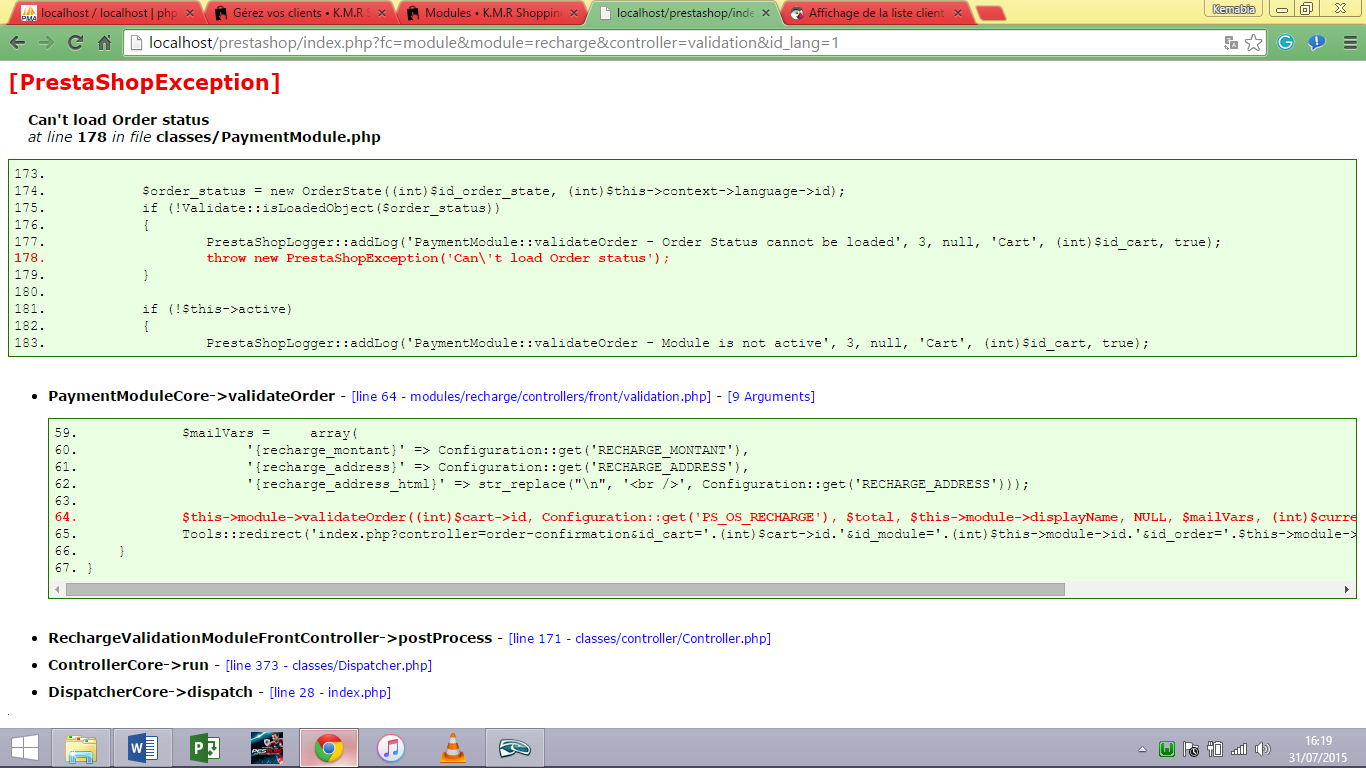Open the line 64 validation.php link

click(x=531, y=397)
